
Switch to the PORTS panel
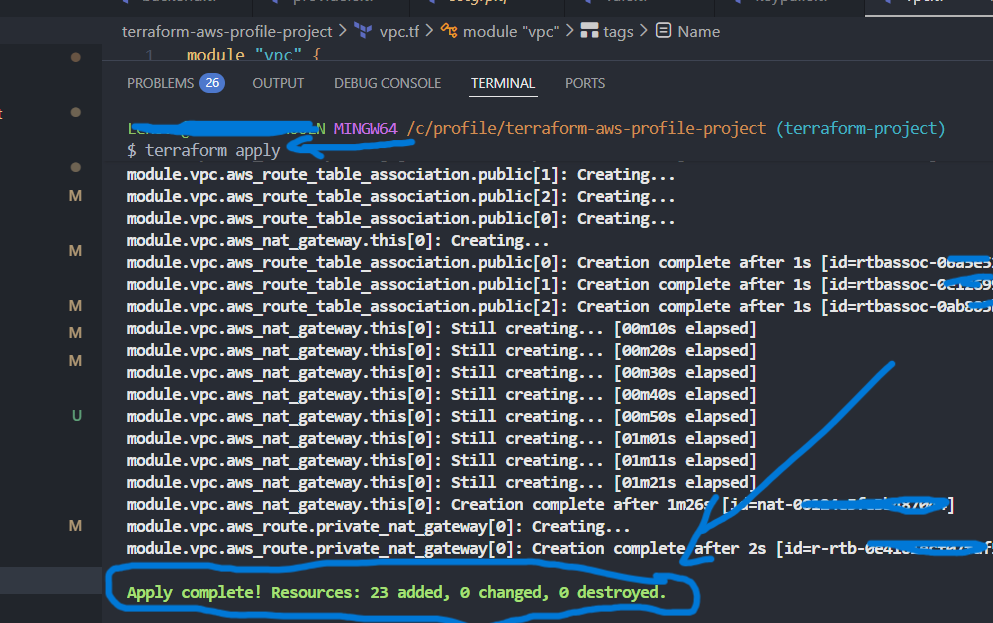tap(584, 83)
